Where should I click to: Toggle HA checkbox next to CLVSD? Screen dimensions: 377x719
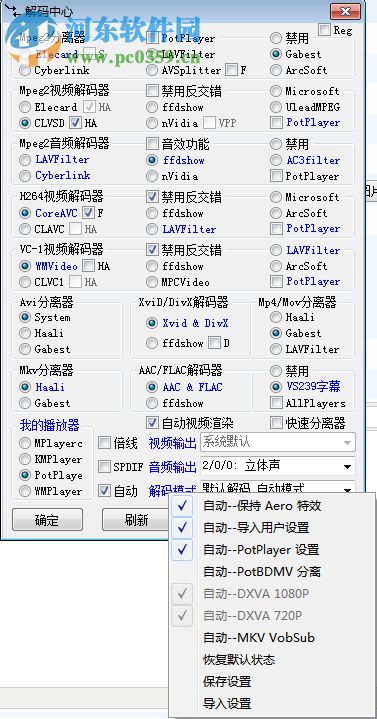(x=75, y=123)
